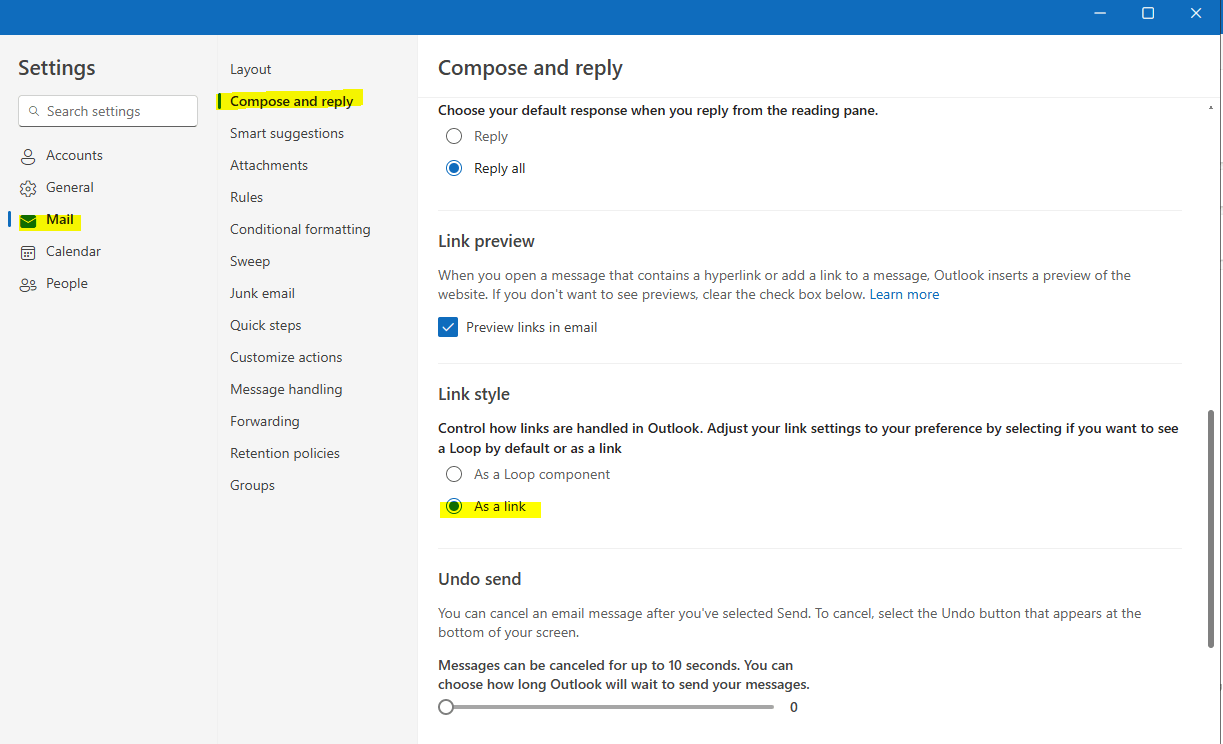Click the Compose and reply page title
1223x744 pixels.
(530, 68)
